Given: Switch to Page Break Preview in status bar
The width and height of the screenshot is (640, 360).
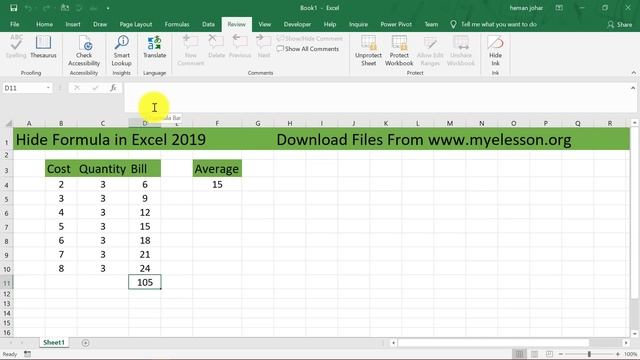Looking at the screenshot, I should click(x=549, y=354).
